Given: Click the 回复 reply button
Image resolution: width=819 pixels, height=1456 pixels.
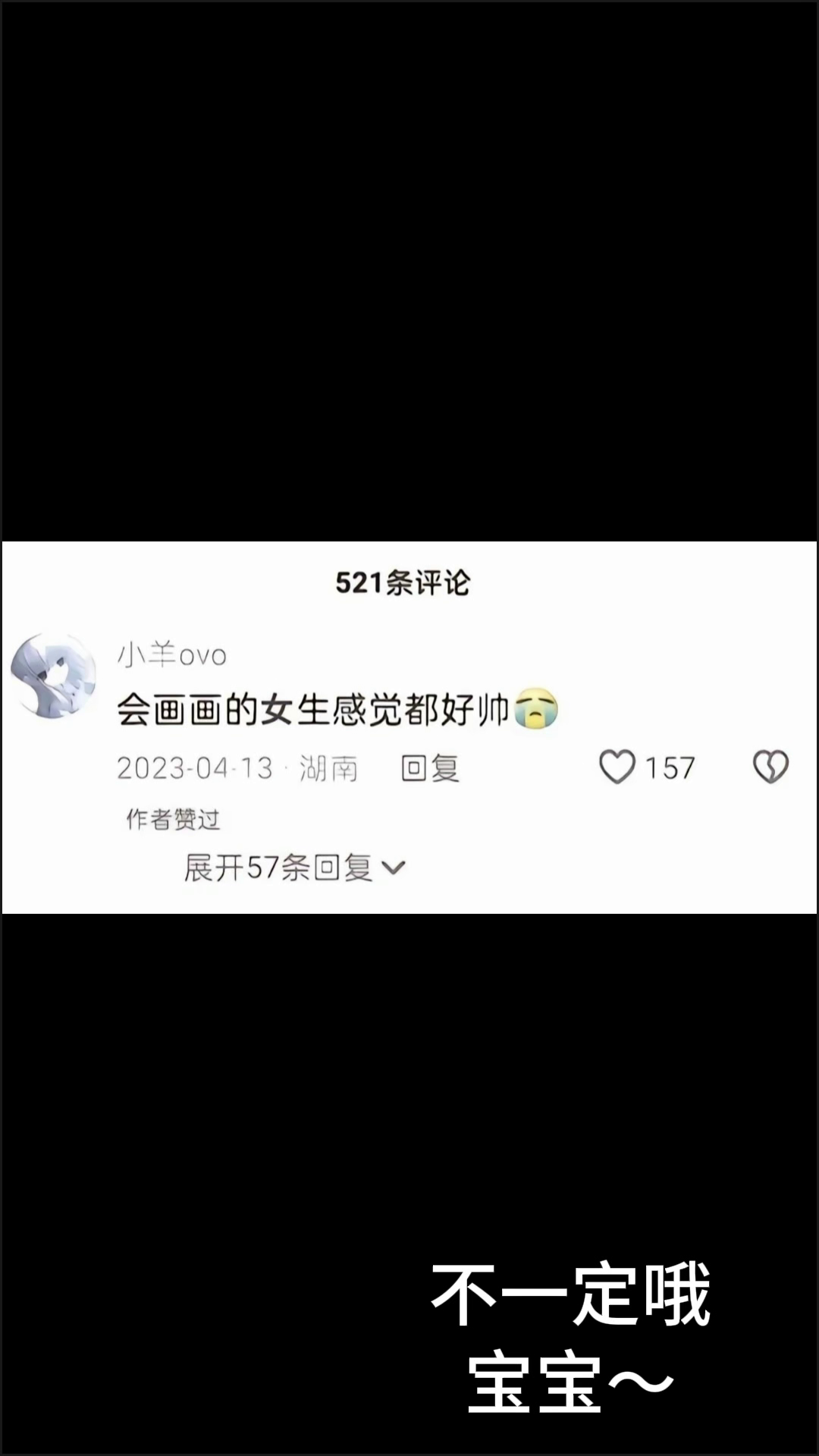Looking at the screenshot, I should click(x=430, y=768).
